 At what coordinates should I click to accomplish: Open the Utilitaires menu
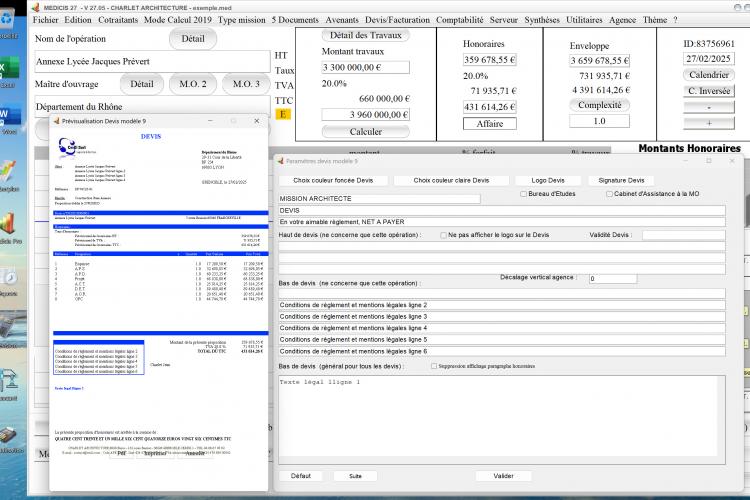pos(584,20)
